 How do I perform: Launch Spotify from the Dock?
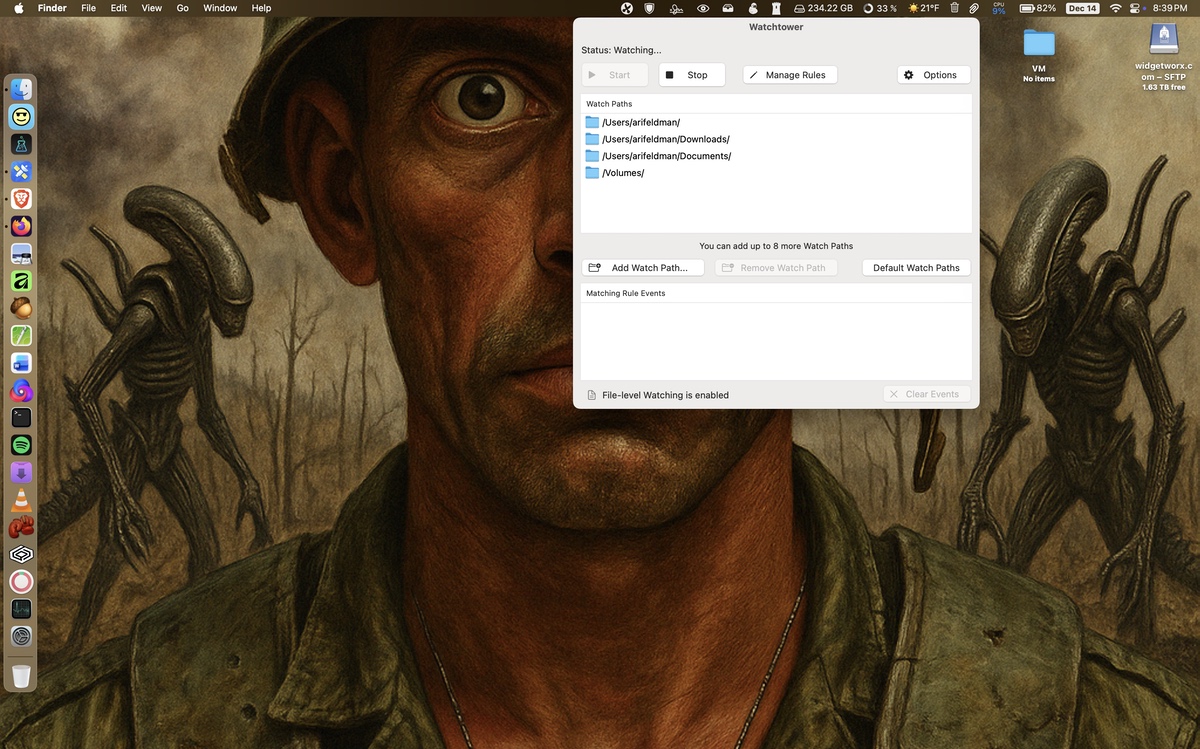click(21, 445)
